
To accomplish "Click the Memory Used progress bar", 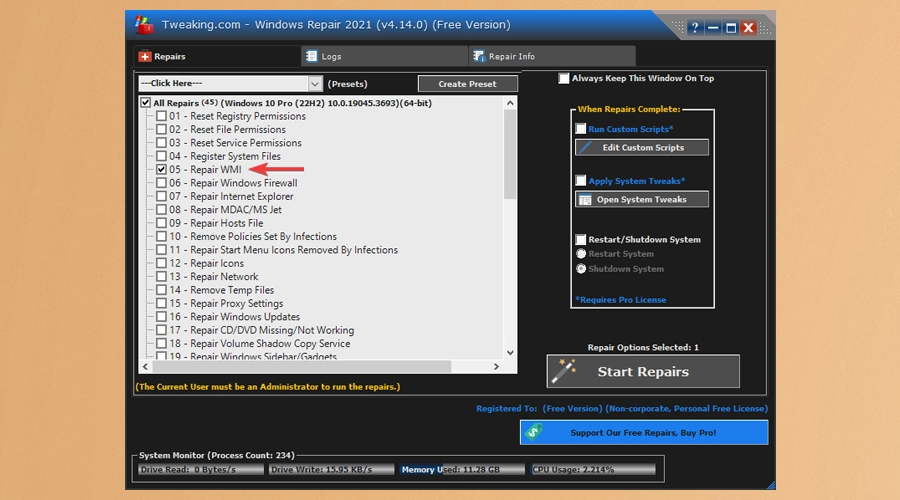I will (463, 470).
